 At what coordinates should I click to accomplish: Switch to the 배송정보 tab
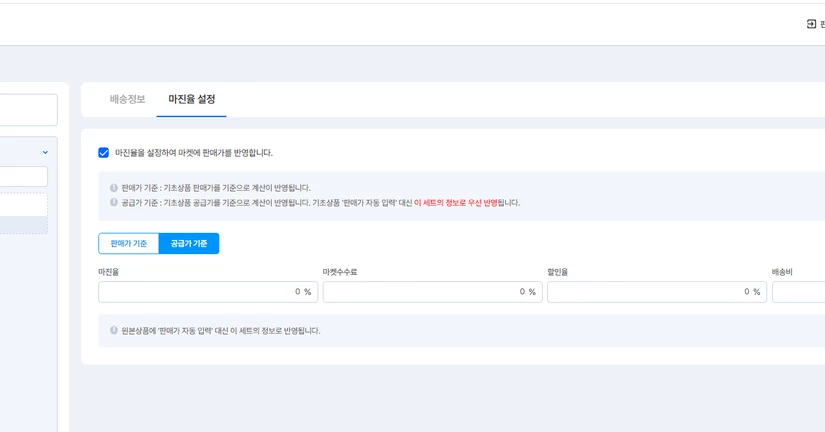coord(127,99)
